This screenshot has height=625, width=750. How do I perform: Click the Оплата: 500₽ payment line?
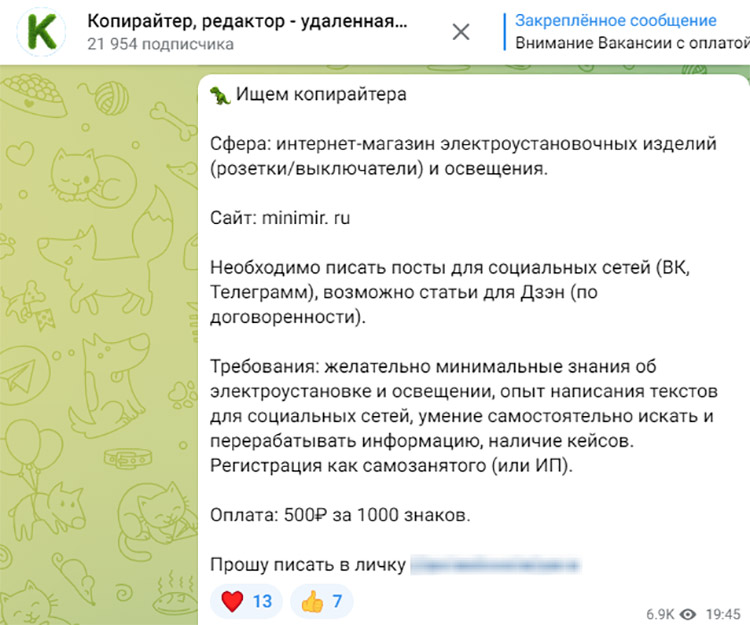click(x=340, y=516)
